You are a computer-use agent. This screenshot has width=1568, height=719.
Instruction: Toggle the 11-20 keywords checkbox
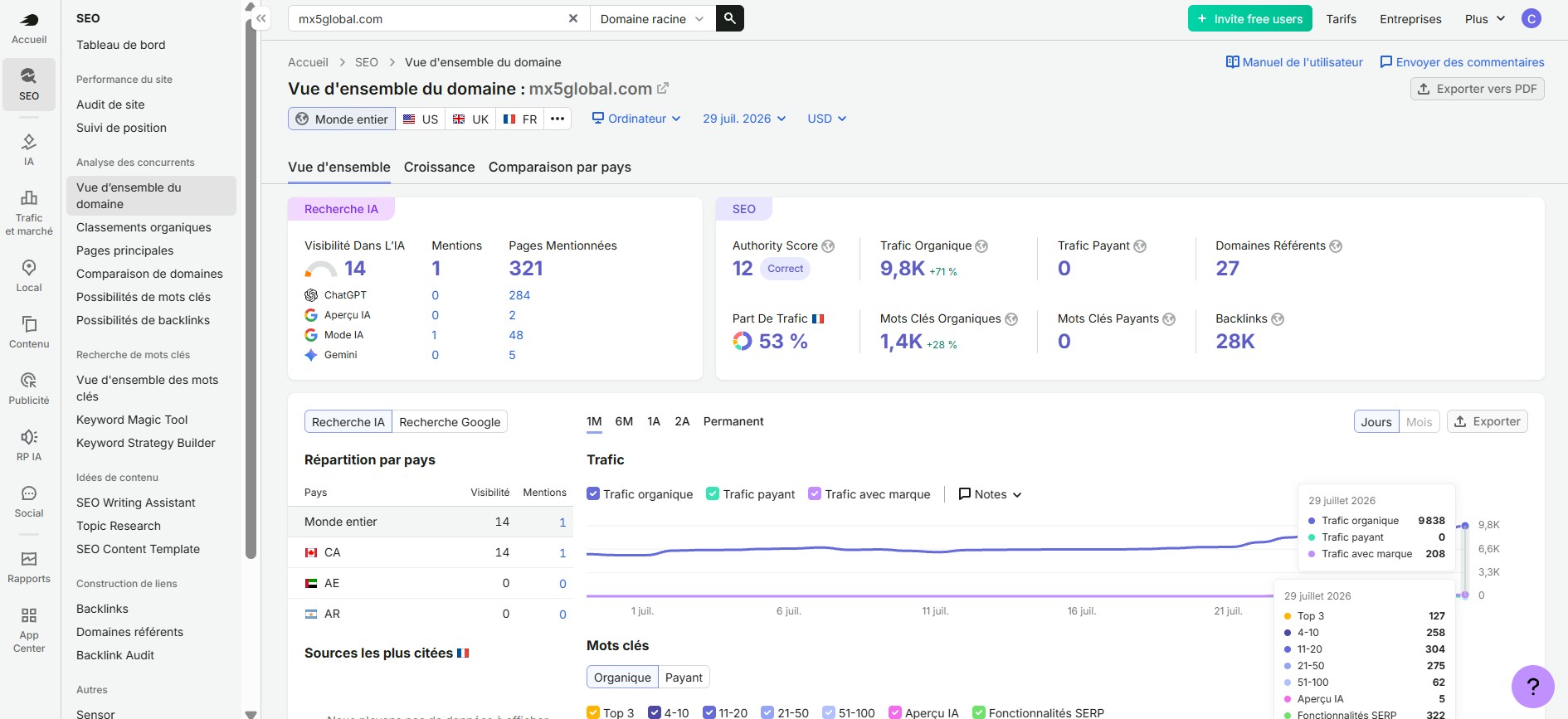pyautogui.click(x=709, y=712)
